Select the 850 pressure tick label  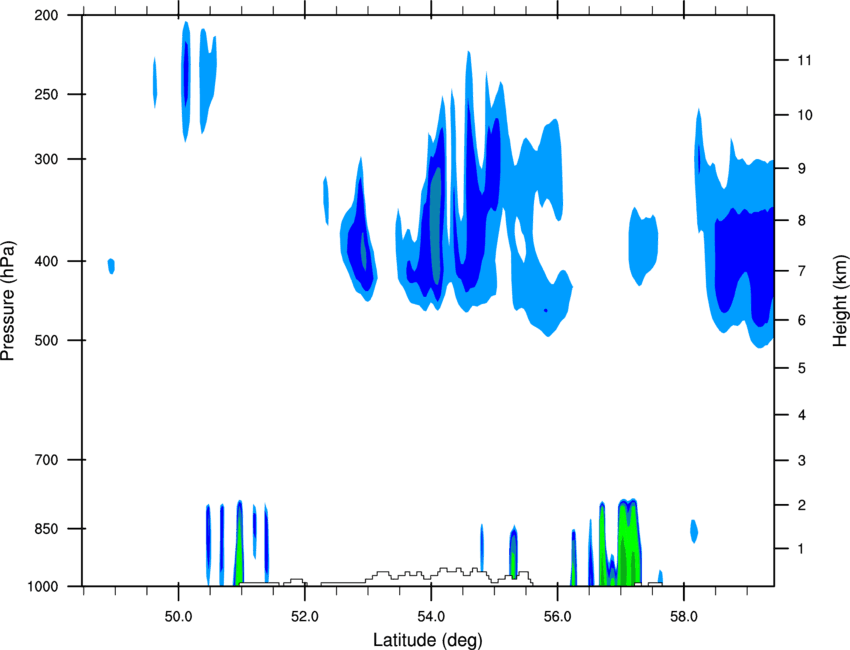click(x=46, y=529)
